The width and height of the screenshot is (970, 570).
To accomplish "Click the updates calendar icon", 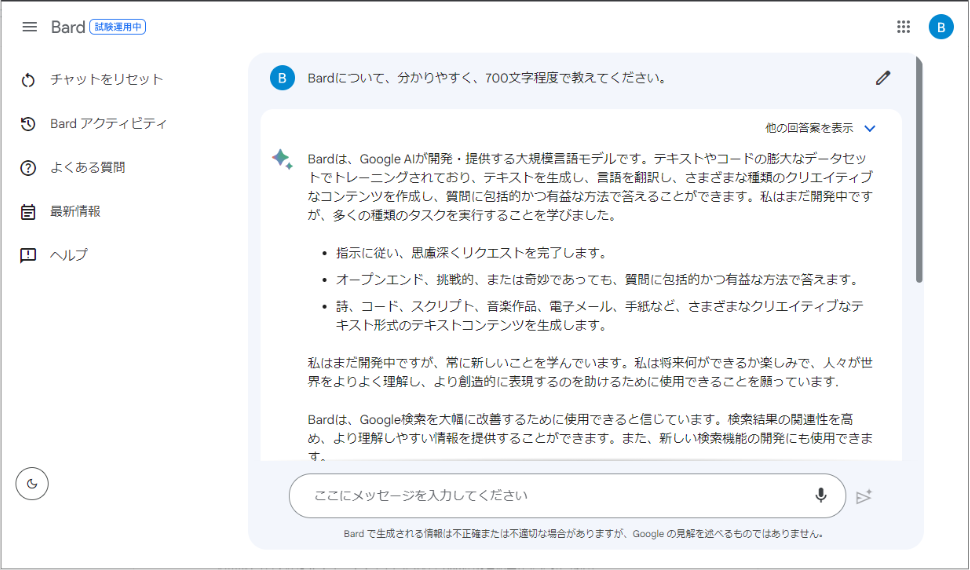I will (28, 212).
